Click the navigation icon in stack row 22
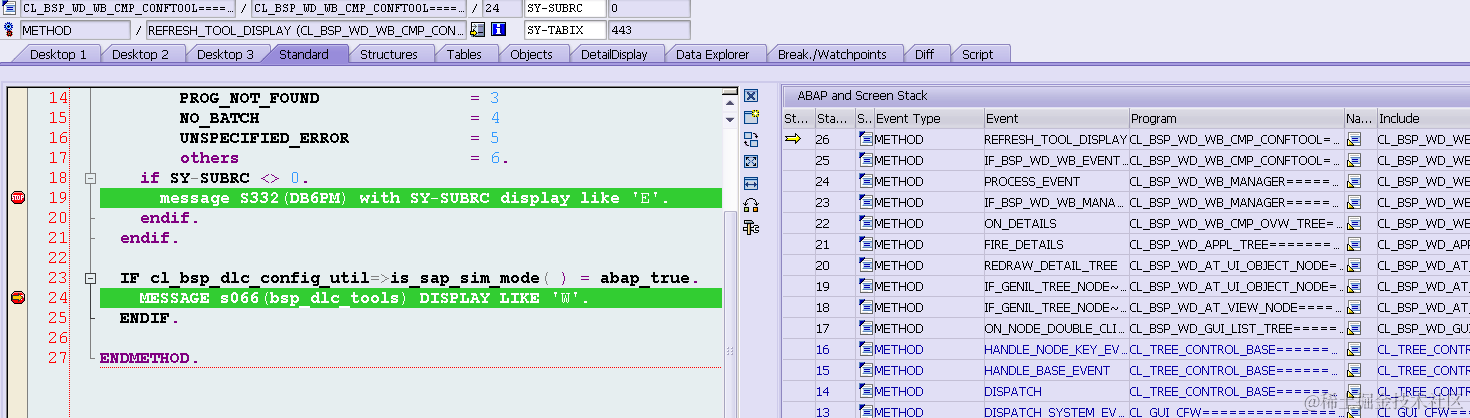The height and width of the screenshot is (418, 1470). [x=1354, y=223]
